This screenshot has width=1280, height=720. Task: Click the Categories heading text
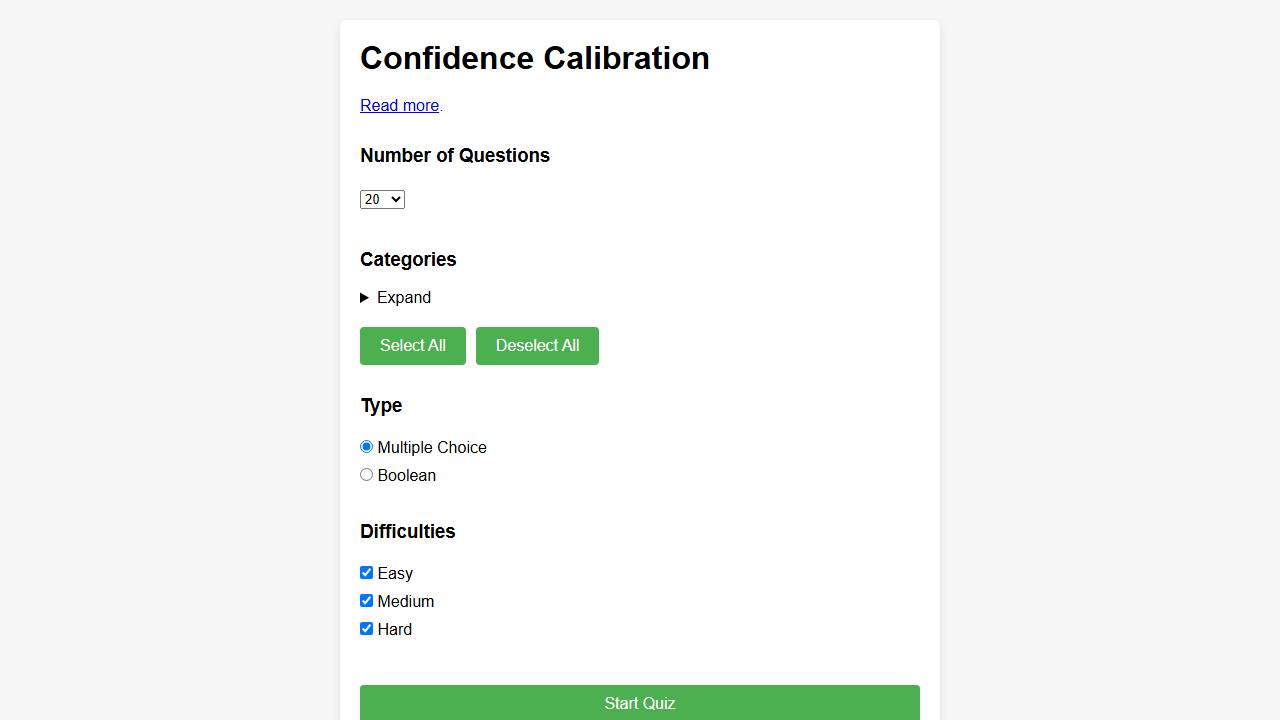[x=408, y=259]
